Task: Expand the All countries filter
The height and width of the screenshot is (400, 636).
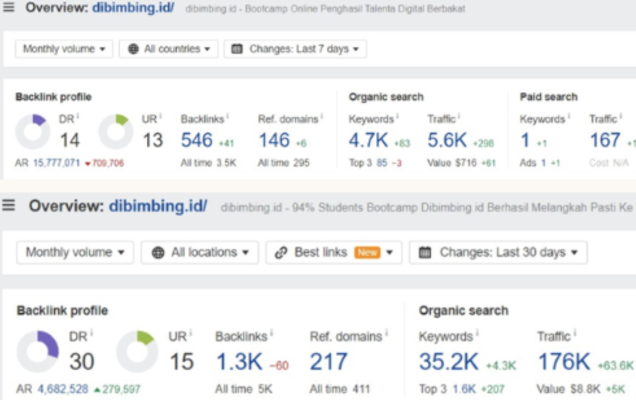Action: pyautogui.click(x=168, y=49)
